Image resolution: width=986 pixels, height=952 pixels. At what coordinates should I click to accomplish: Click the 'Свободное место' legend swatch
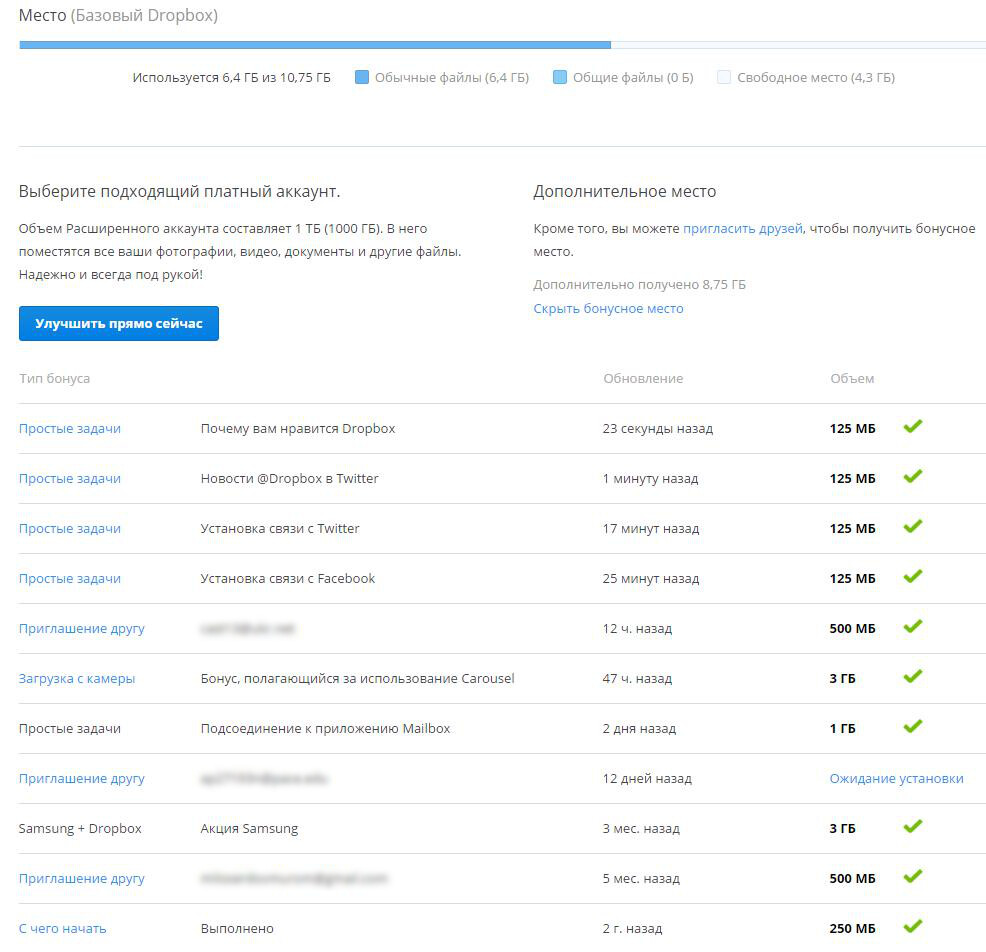tap(724, 77)
